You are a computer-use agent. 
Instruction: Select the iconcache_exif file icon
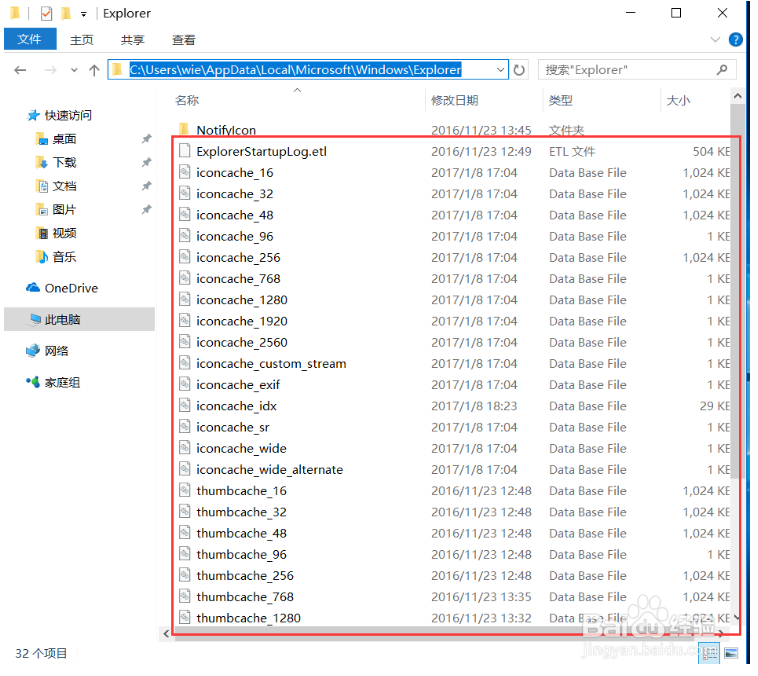[x=184, y=385]
